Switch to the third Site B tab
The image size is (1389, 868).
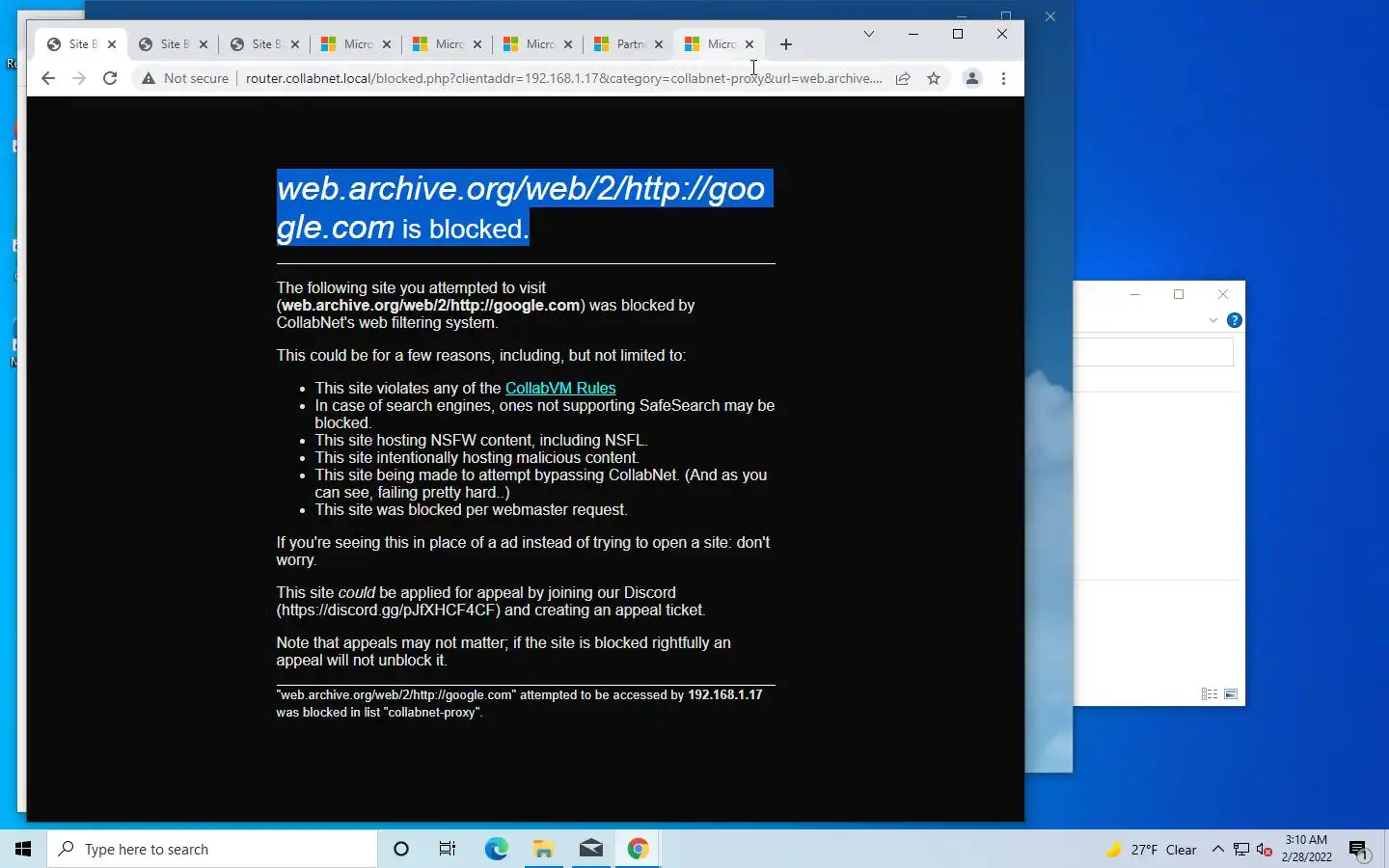(x=265, y=44)
